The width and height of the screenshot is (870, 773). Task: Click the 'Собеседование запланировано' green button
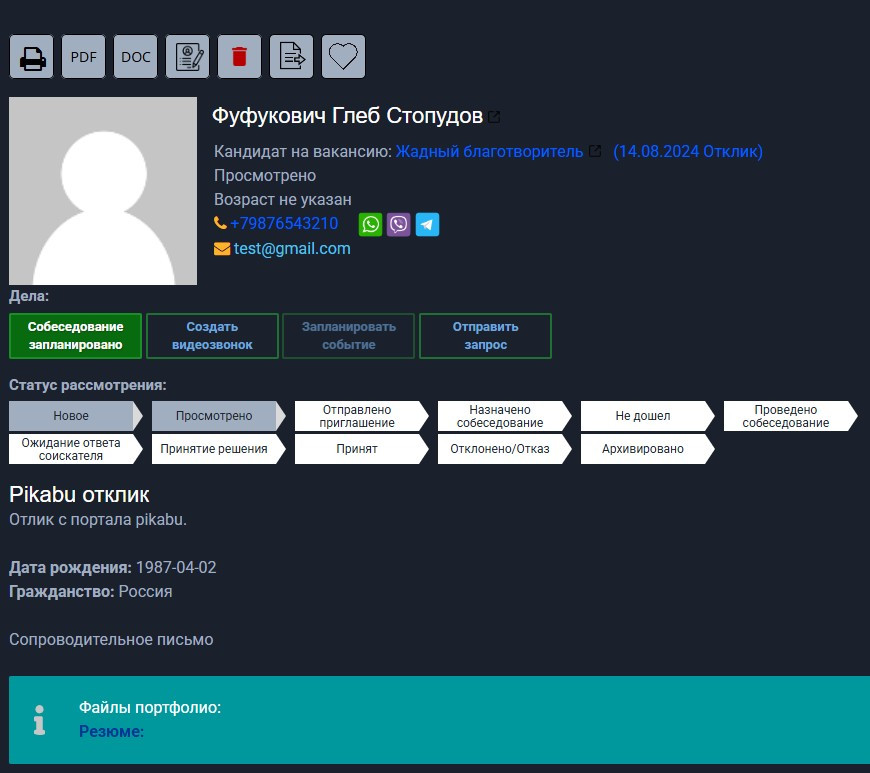pyautogui.click(x=76, y=336)
